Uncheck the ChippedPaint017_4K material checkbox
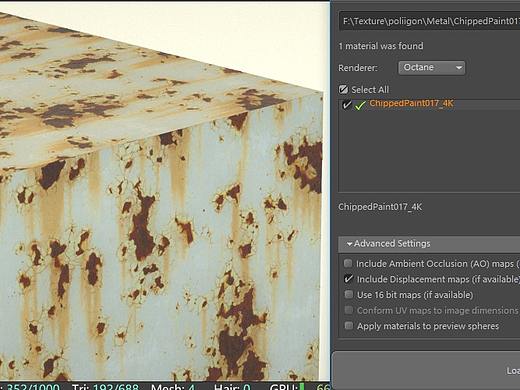The image size is (520, 390). pyautogui.click(x=347, y=105)
